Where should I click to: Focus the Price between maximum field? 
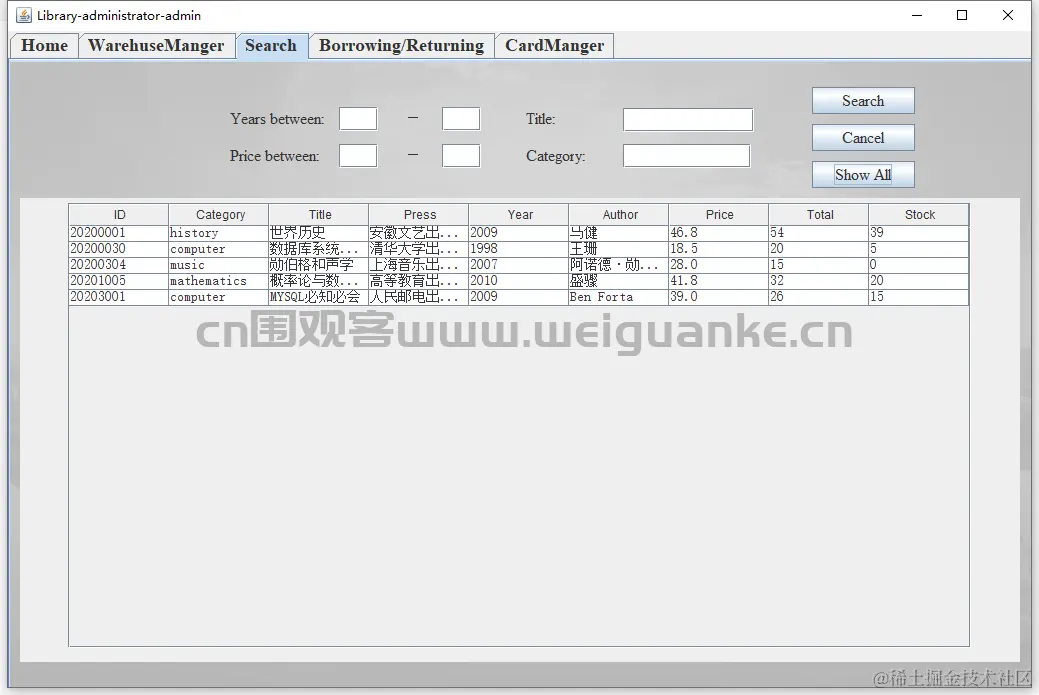(461, 156)
